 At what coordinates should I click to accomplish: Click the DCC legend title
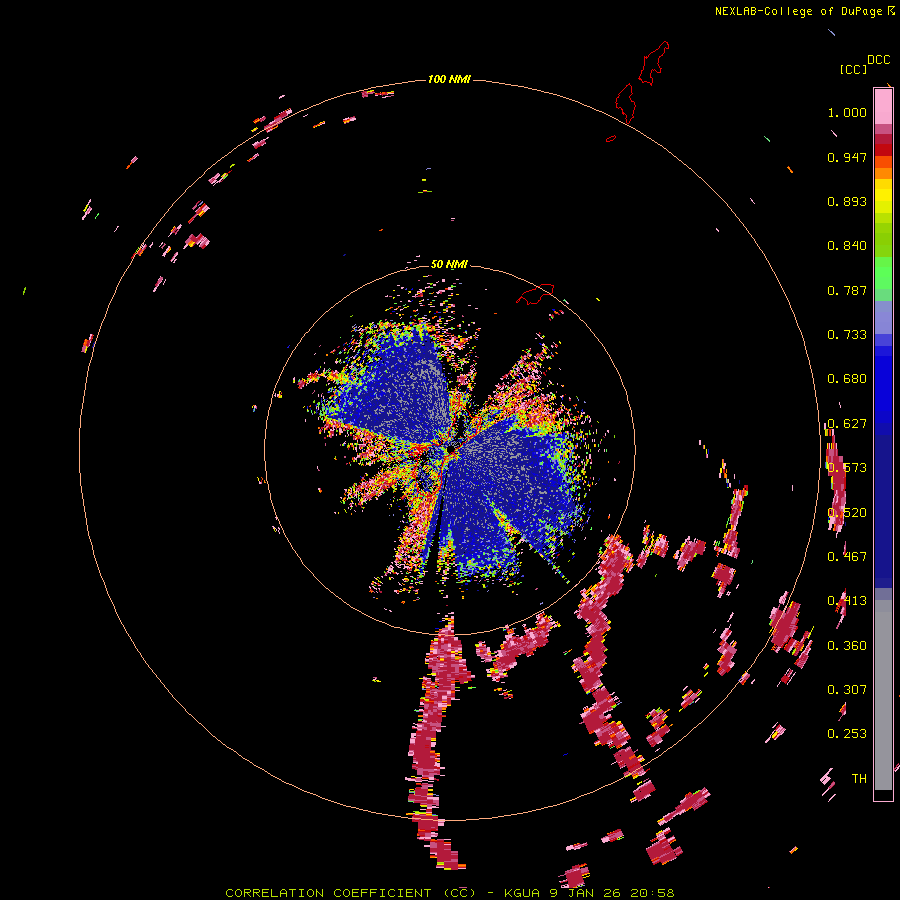pos(879,60)
